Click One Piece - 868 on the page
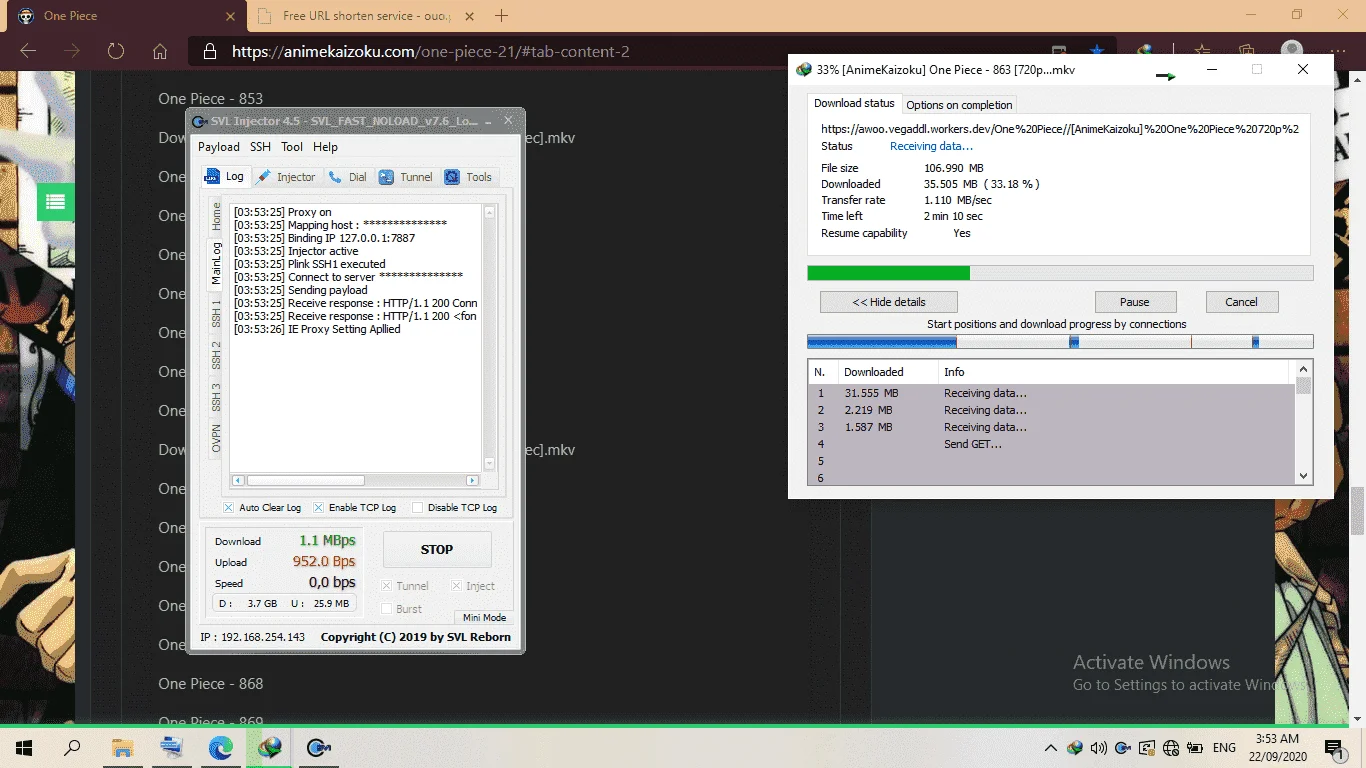The image size is (1366, 768). (x=210, y=684)
